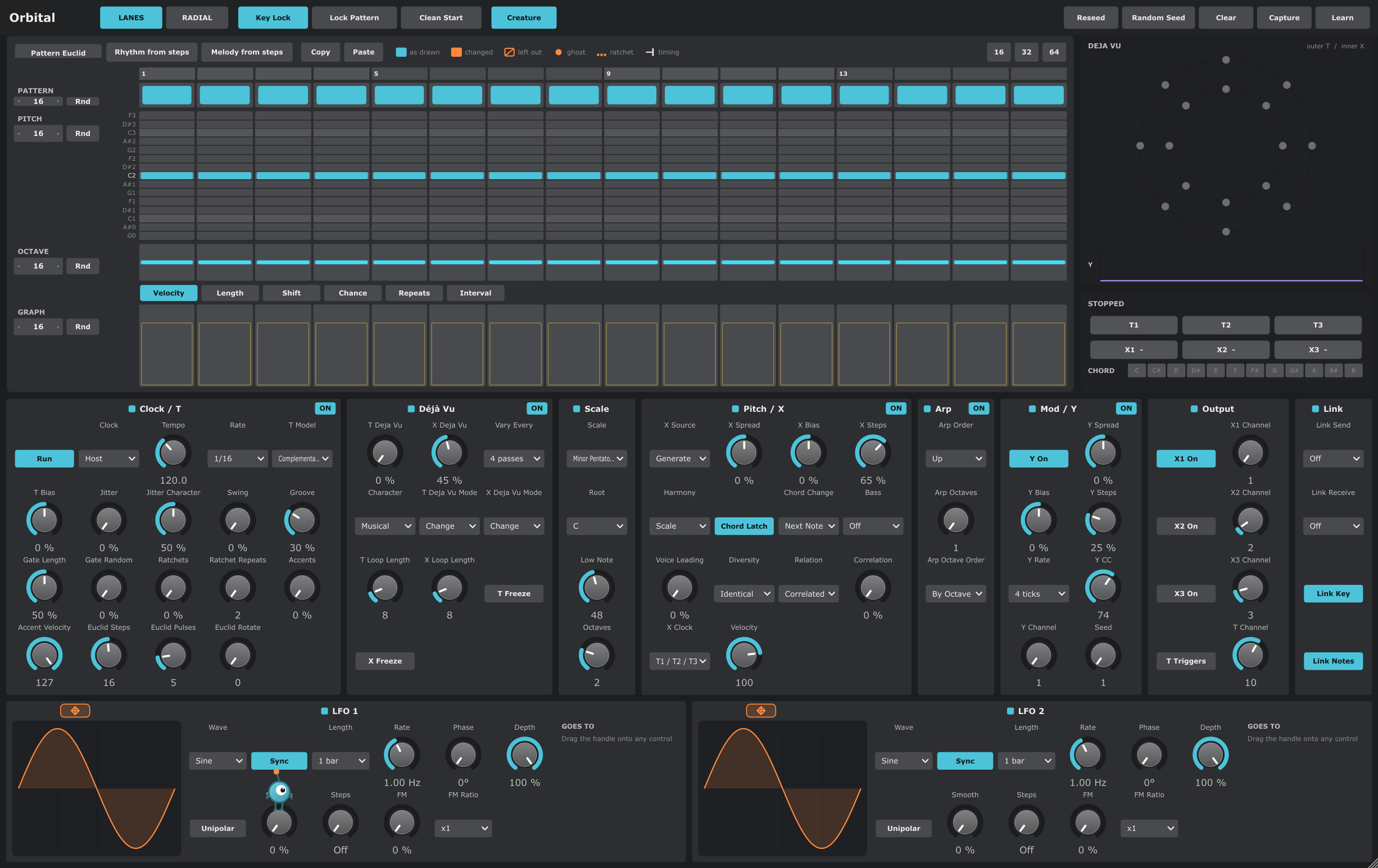This screenshot has width=1378, height=868.
Task: Click the blue creature mascot icon
Action: [279, 790]
